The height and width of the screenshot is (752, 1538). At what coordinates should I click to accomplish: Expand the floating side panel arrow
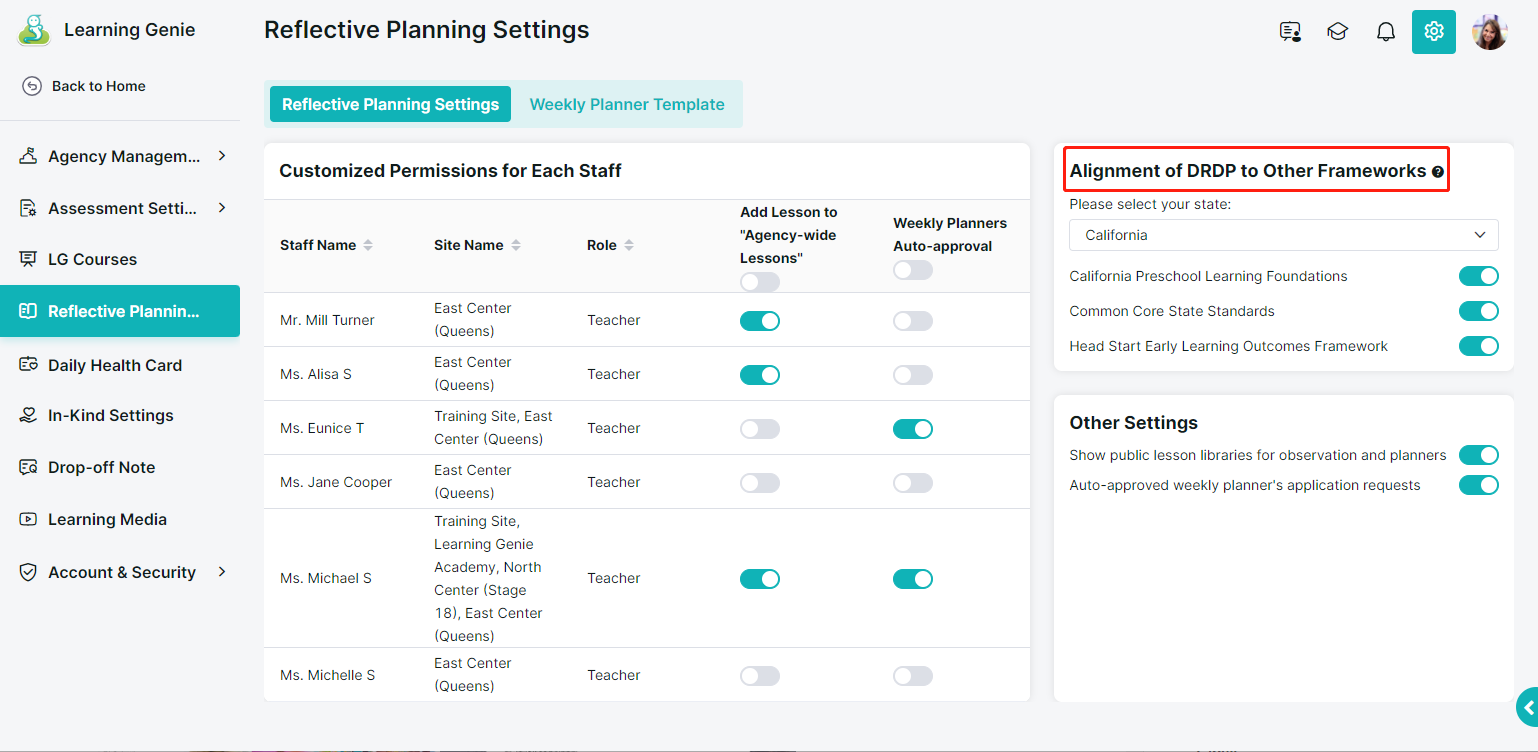(x=1528, y=707)
